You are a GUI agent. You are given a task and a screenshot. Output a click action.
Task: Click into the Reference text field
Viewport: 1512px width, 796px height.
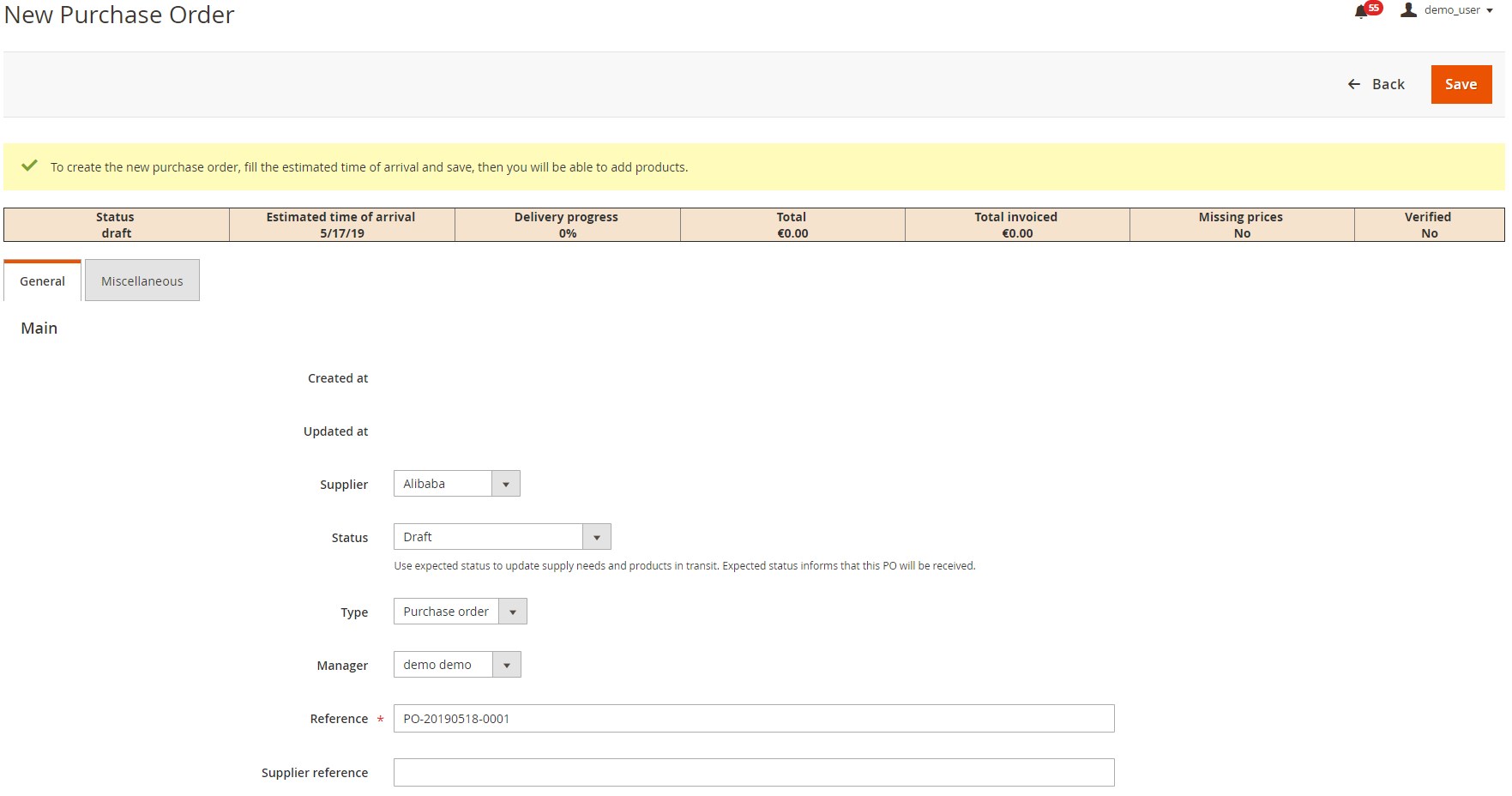coord(753,719)
